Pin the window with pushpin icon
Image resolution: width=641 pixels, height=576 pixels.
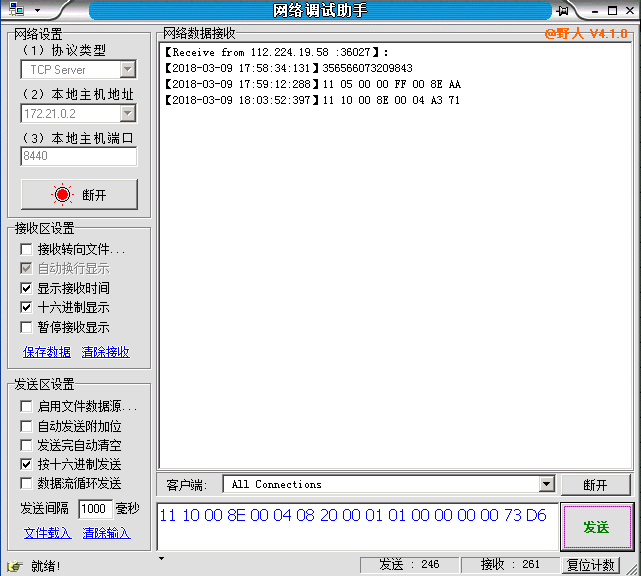(x=563, y=11)
